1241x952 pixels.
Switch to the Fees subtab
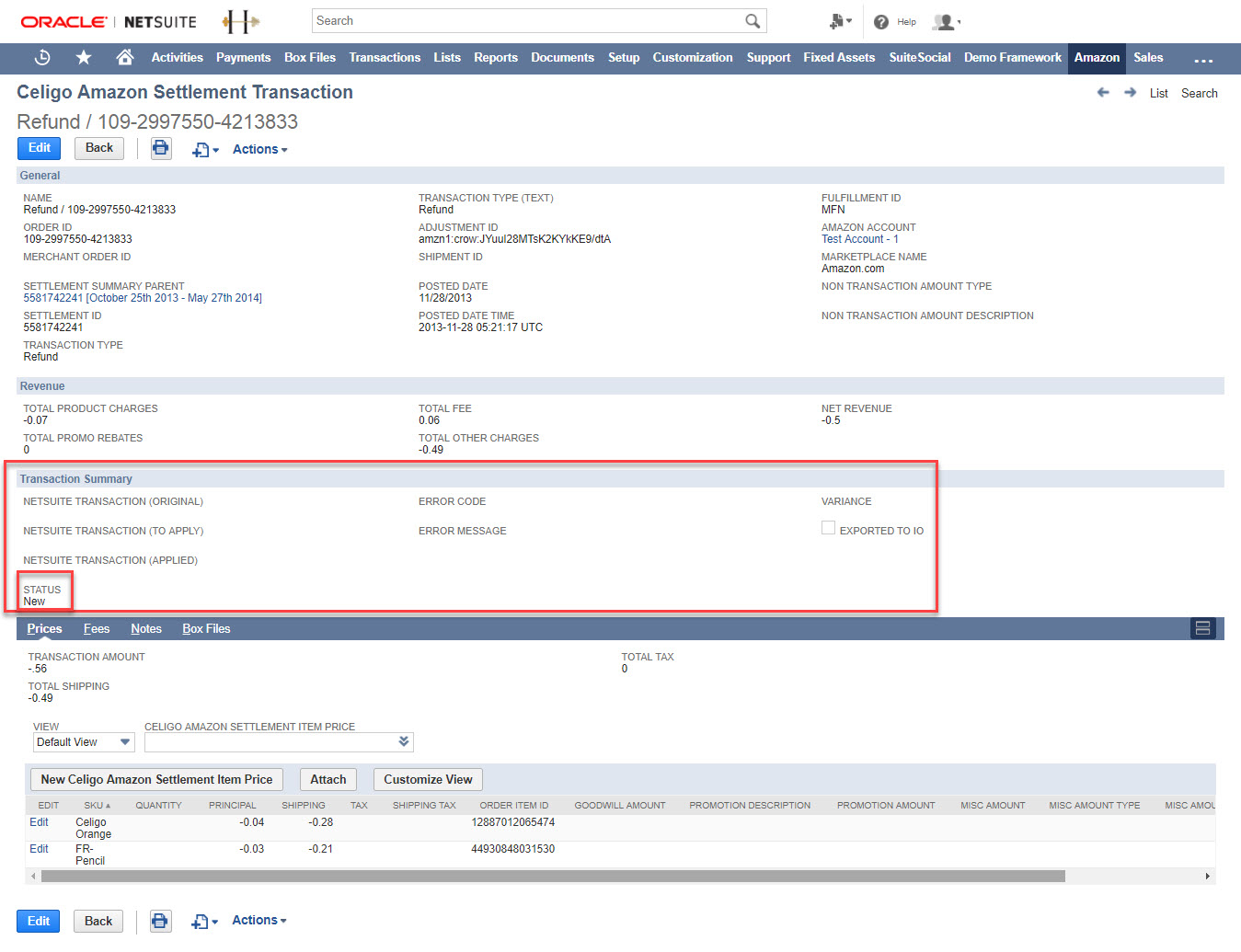[97, 629]
